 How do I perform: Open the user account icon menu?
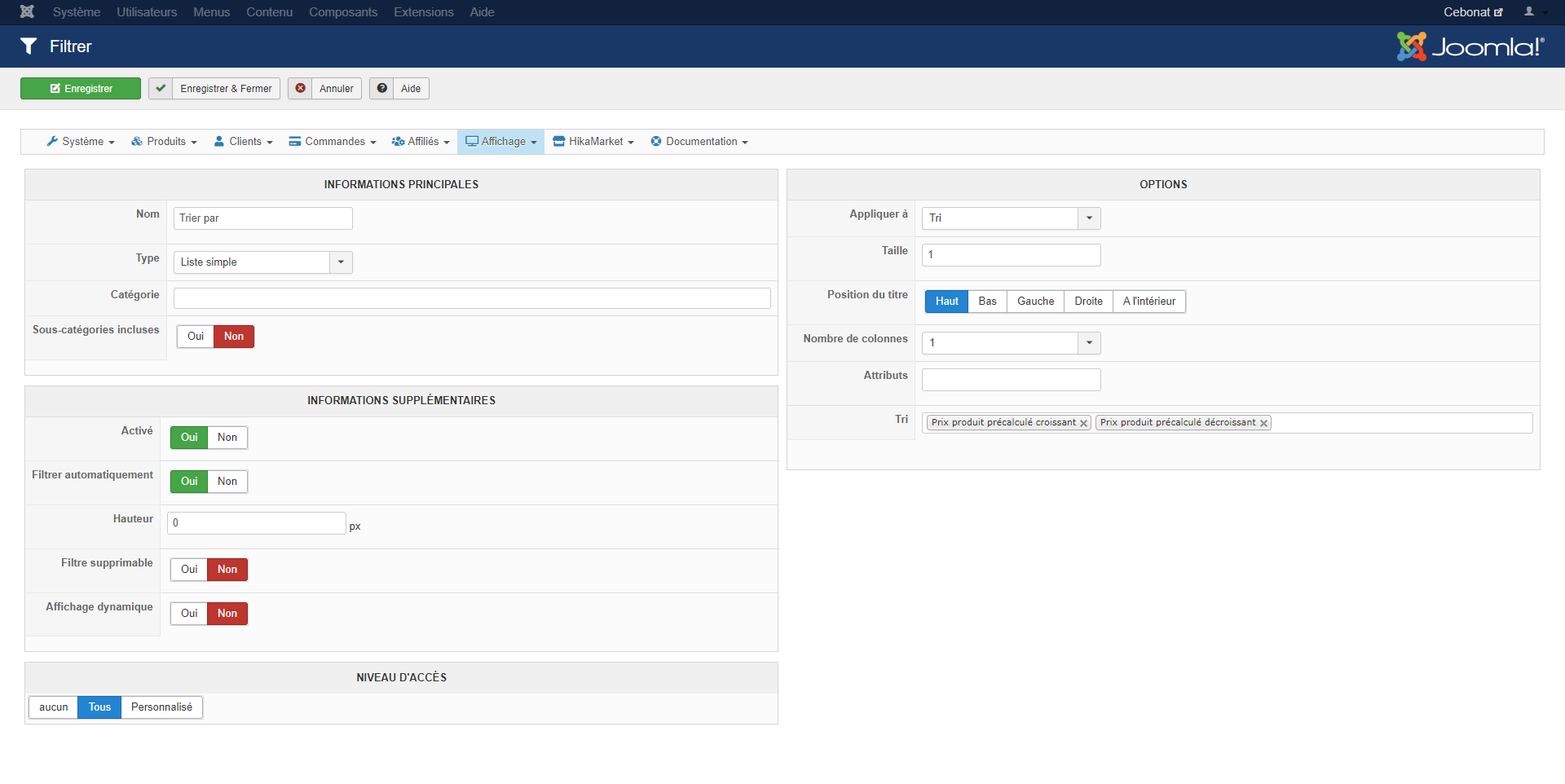coord(1535,11)
